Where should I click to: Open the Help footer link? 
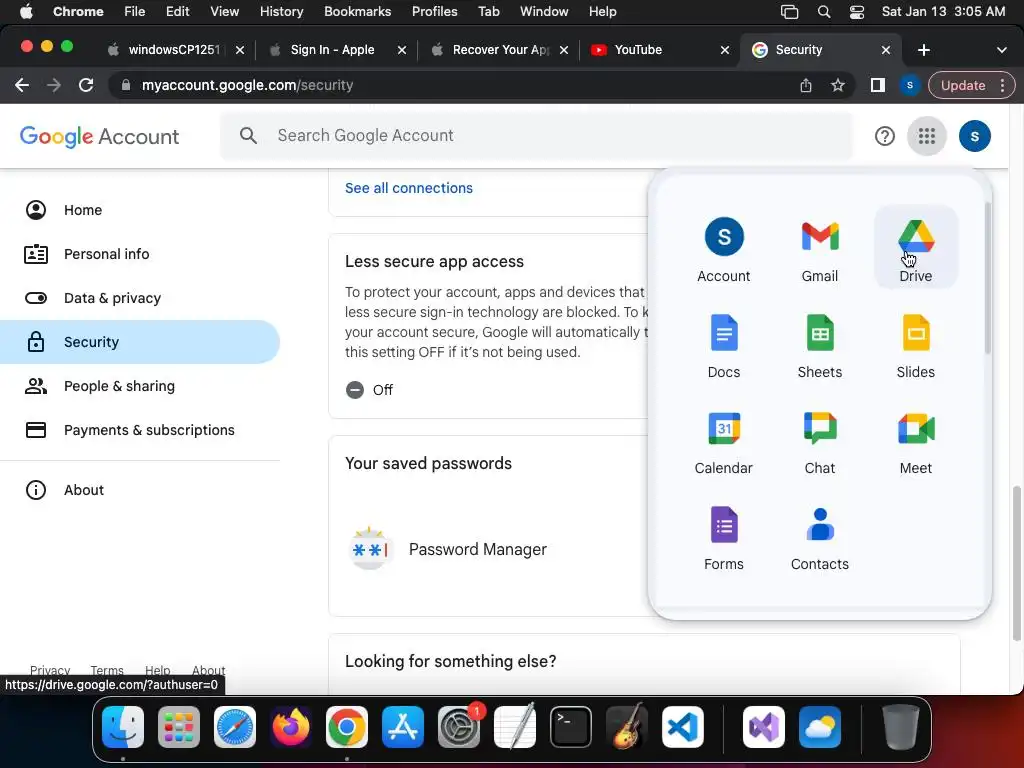click(x=157, y=670)
